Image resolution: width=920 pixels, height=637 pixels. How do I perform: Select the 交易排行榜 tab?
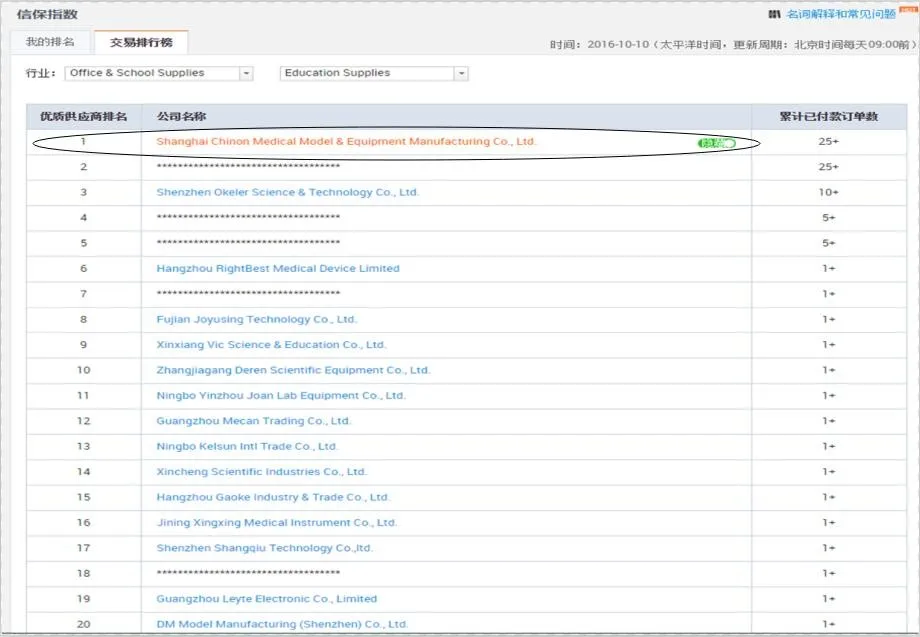pos(140,43)
